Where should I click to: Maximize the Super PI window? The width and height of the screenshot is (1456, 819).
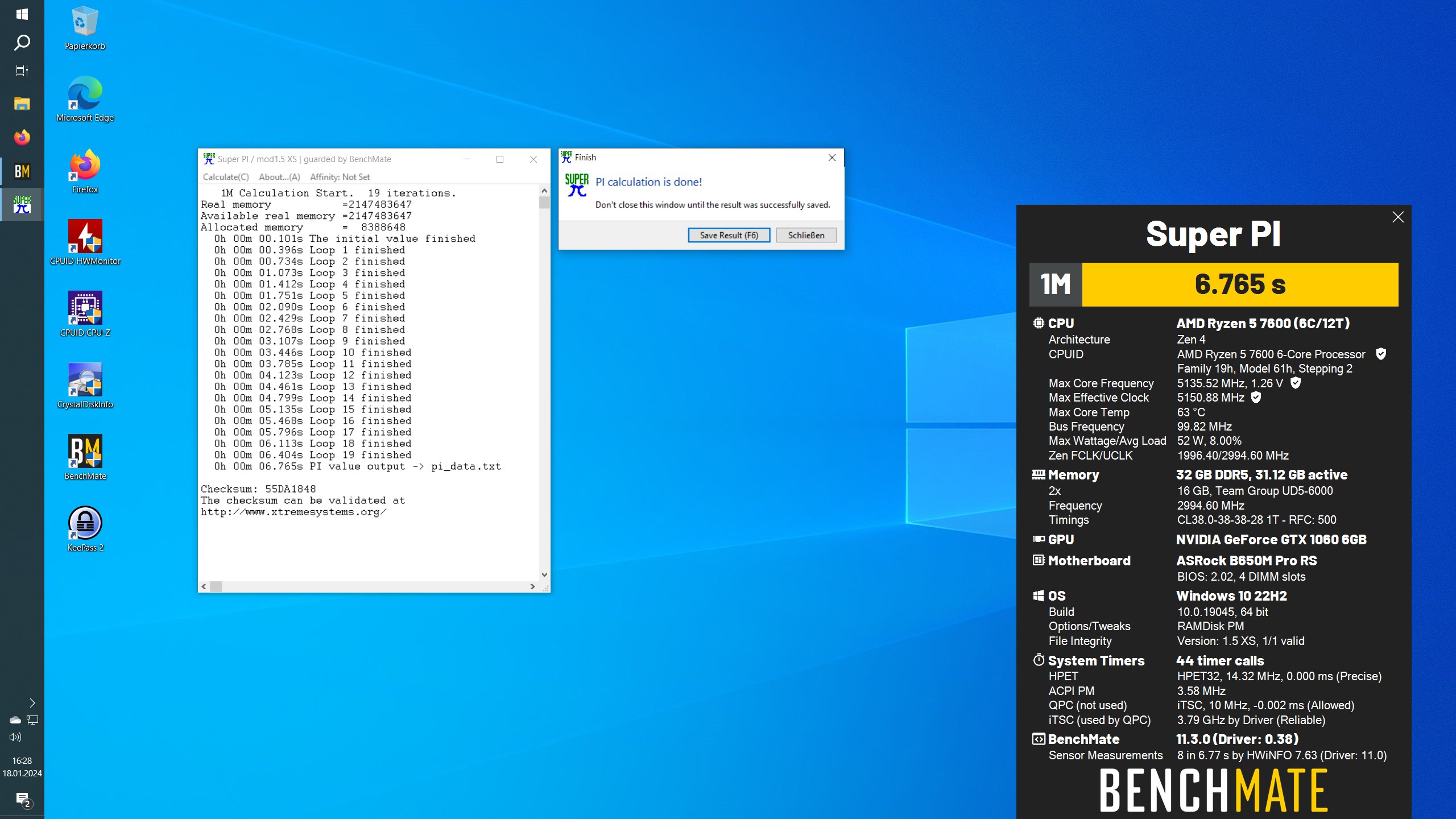(x=500, y=159)
